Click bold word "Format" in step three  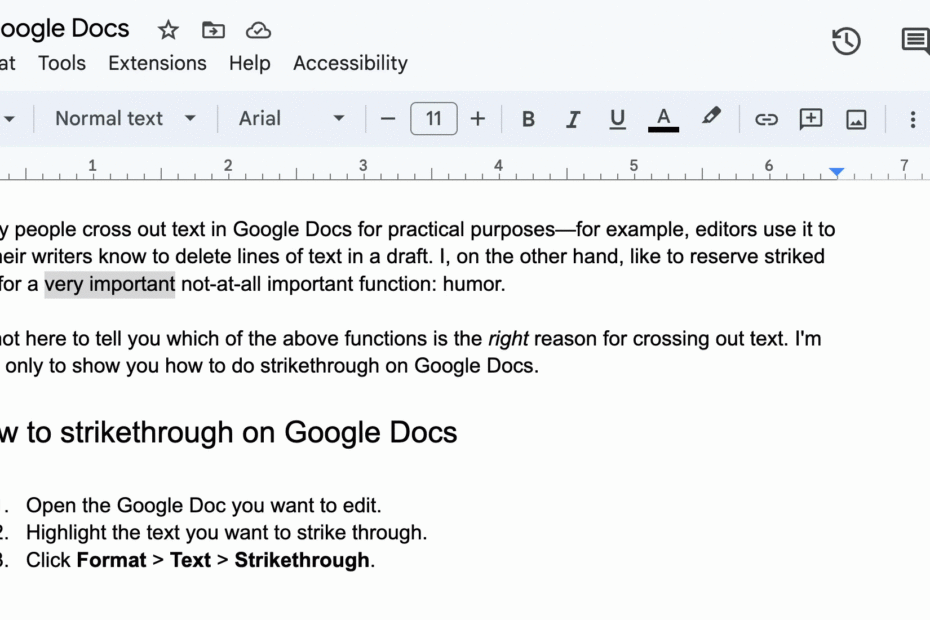112,560
